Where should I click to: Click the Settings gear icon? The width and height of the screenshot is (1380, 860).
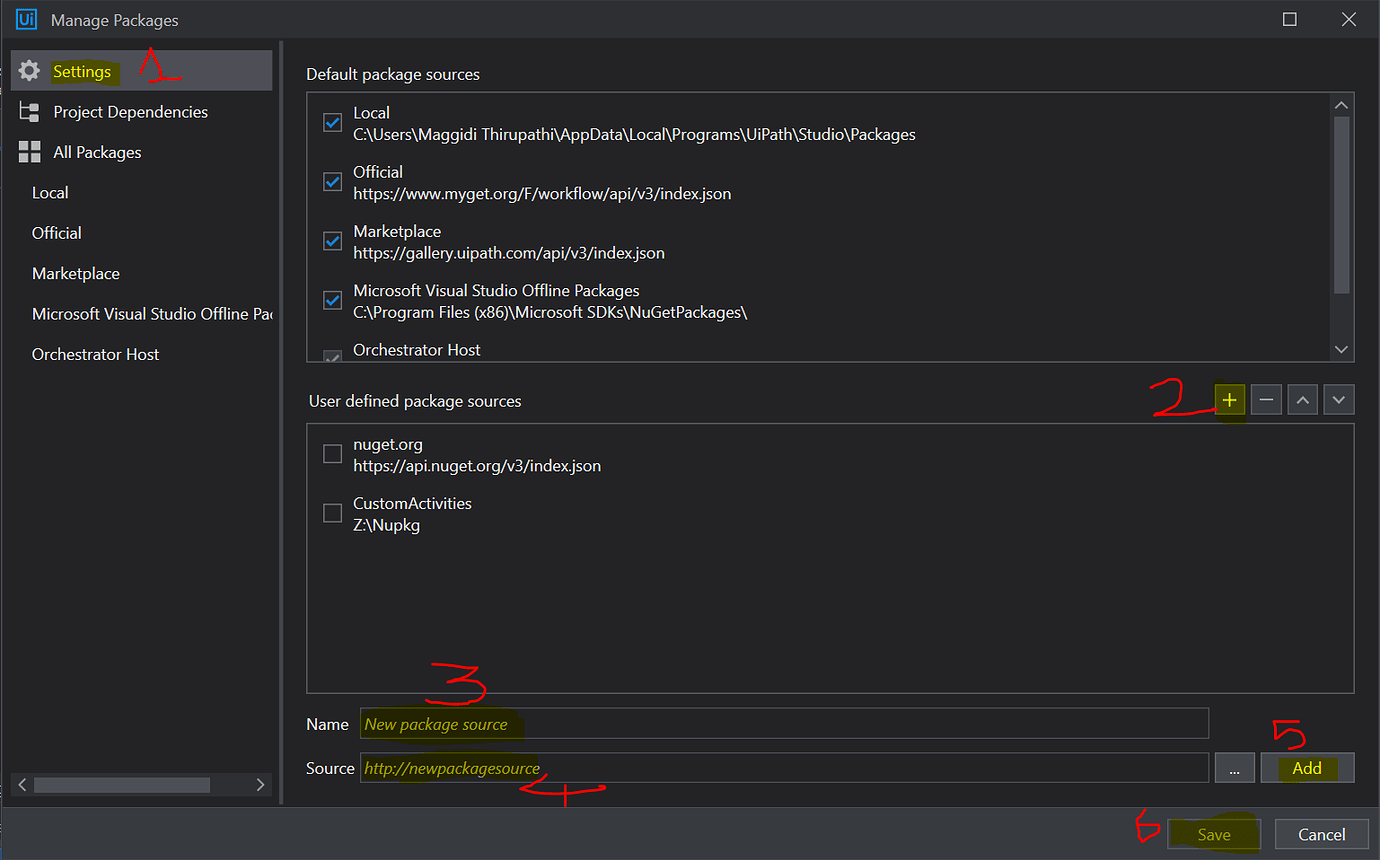tap(30, 71)
